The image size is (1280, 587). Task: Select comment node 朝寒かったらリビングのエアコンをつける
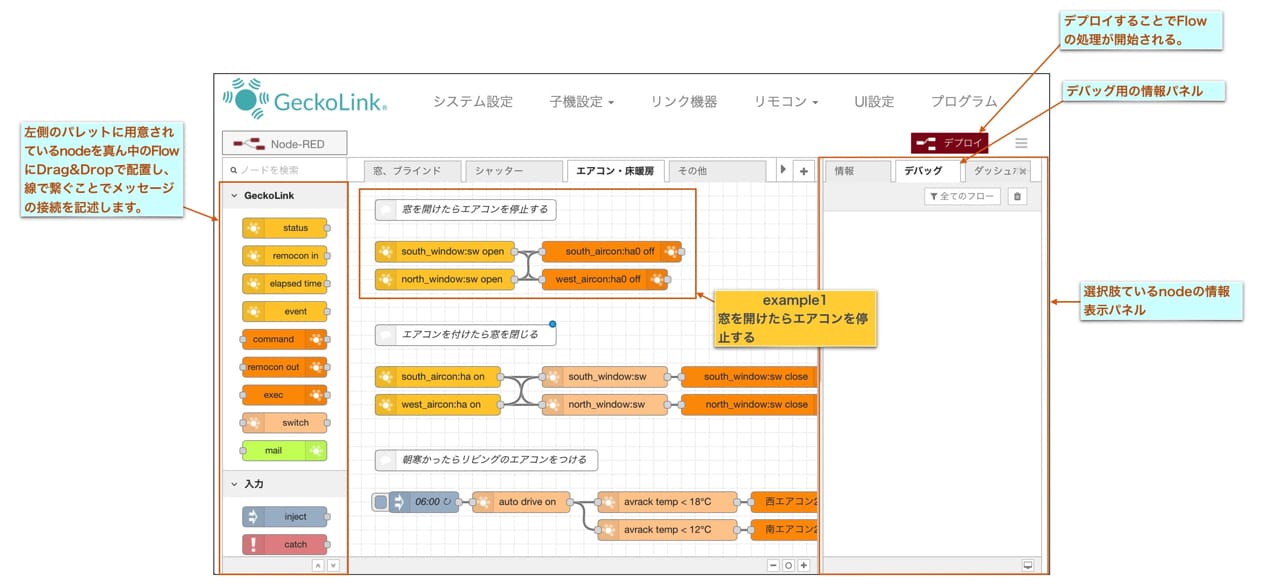point(487,460)
